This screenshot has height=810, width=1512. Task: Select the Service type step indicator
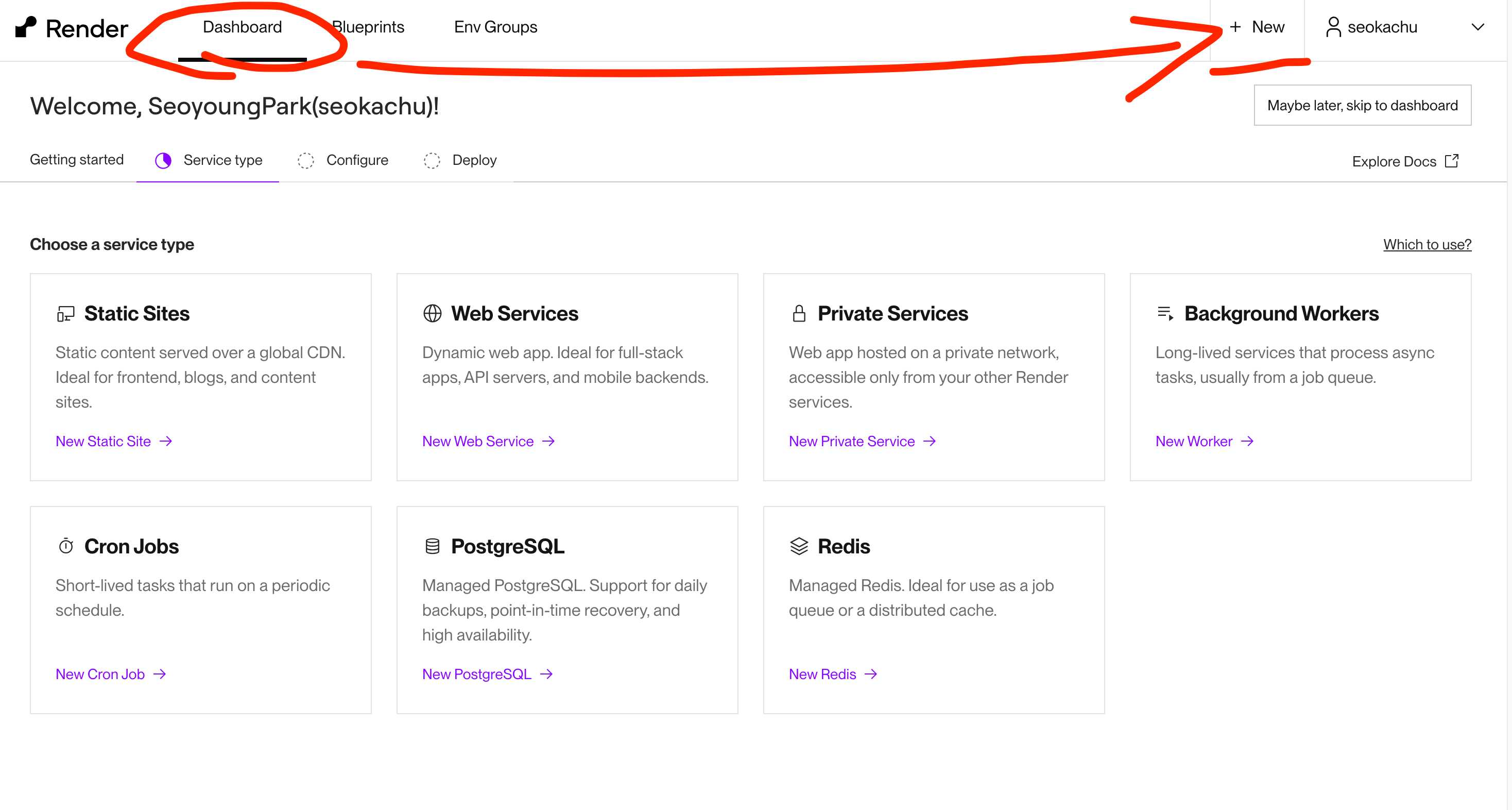point(163,160)
